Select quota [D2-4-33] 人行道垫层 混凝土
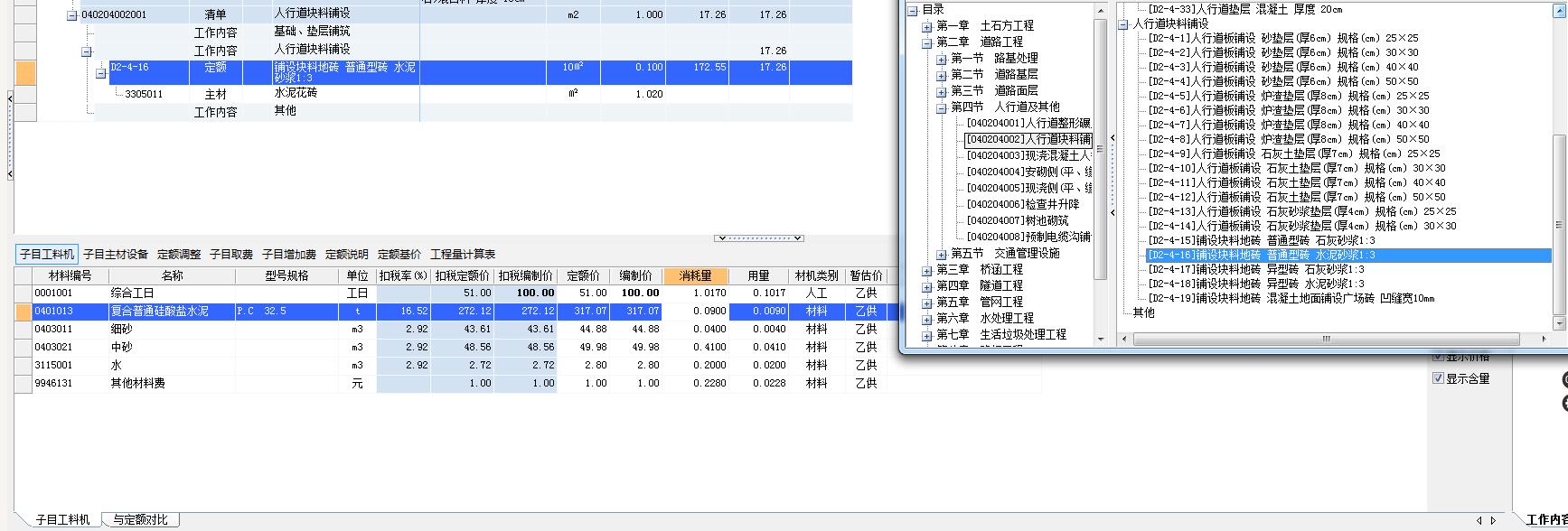Image resolution: width=1568 pixels, height=531 pixels. [1245, 10]
